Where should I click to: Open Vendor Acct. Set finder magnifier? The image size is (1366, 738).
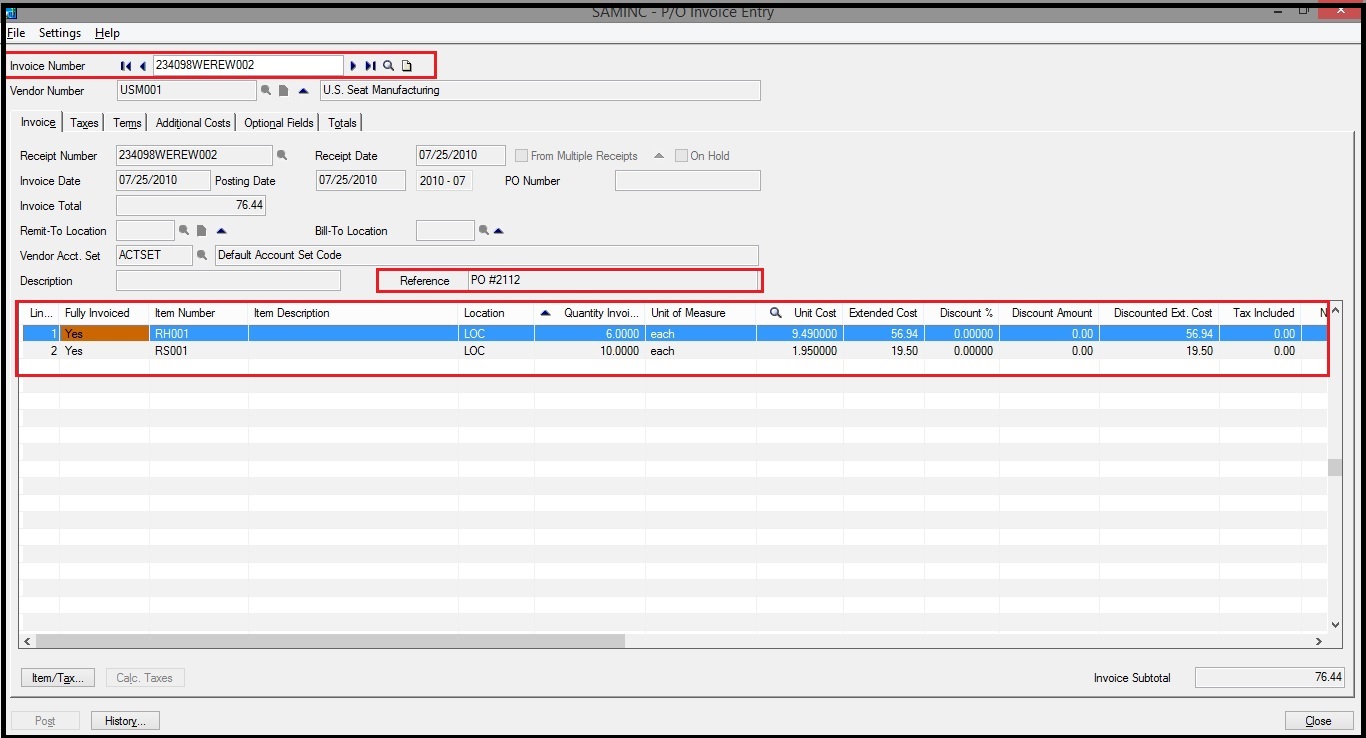tap(202, 256)
